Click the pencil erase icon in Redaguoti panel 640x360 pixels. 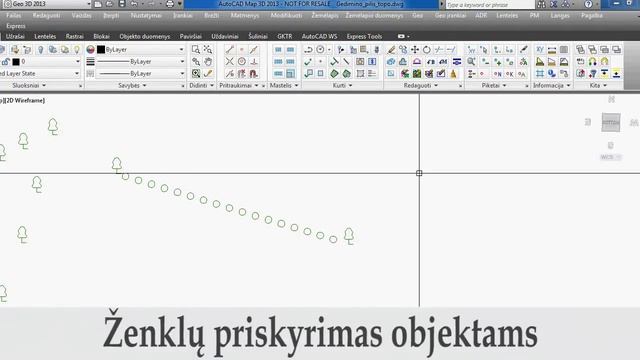[x=391, y=49]
